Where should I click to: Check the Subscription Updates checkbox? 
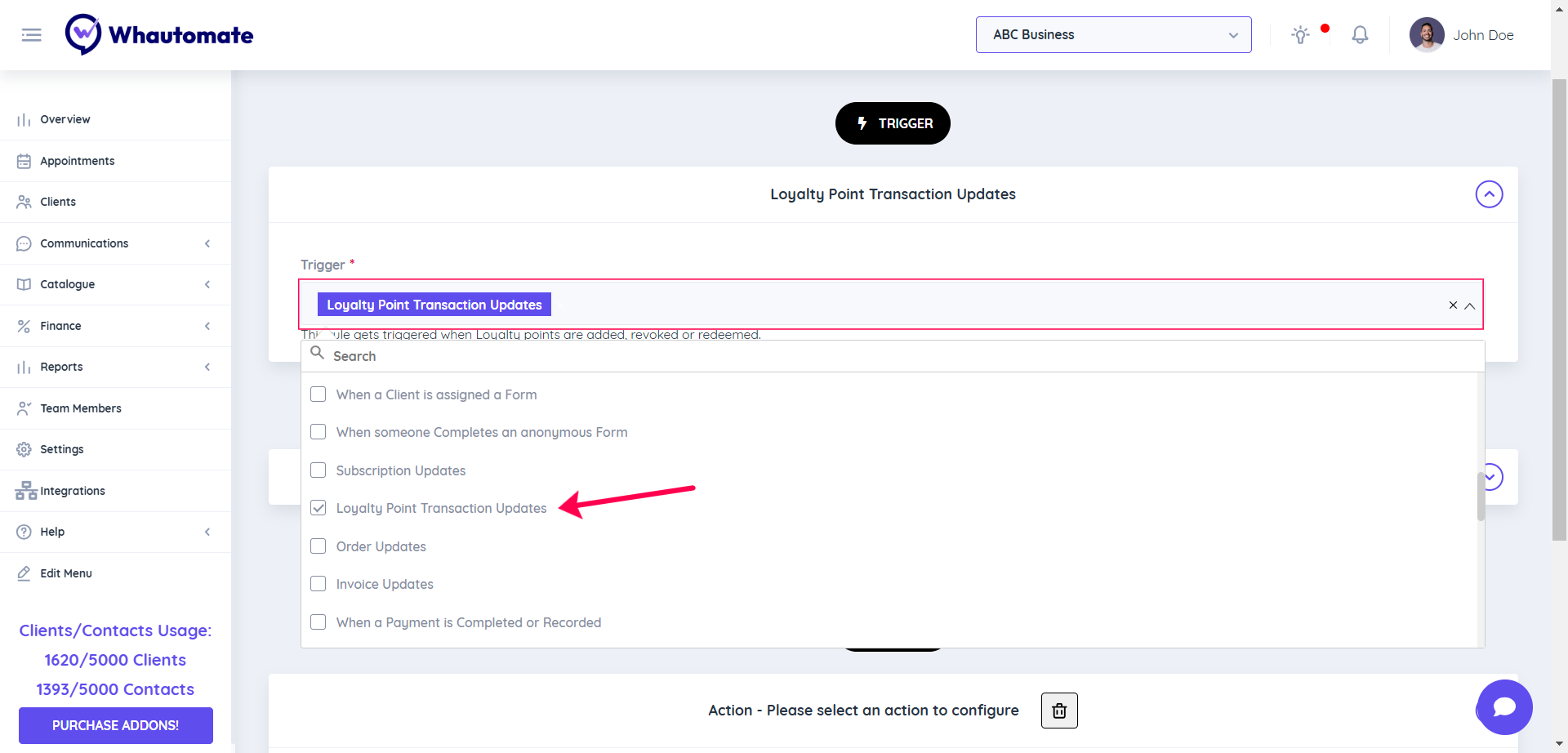pyautogui.click(x=318, y=470)
